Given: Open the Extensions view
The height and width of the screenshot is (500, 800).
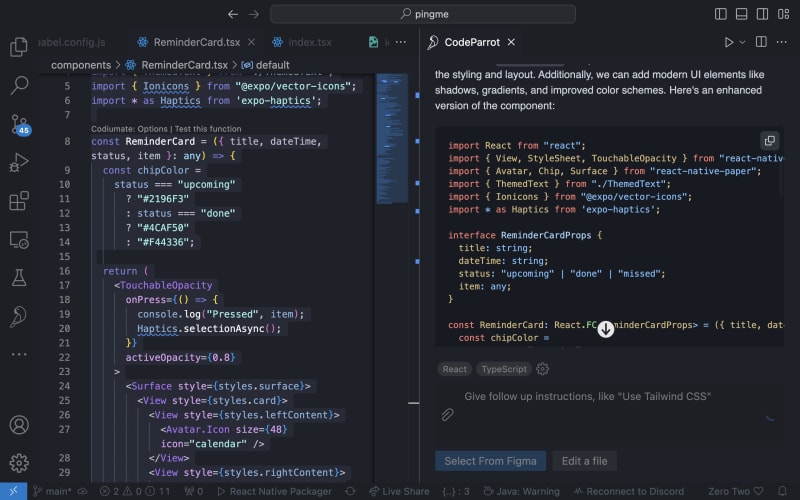Looking at the screenshot, I should point(19,201).
